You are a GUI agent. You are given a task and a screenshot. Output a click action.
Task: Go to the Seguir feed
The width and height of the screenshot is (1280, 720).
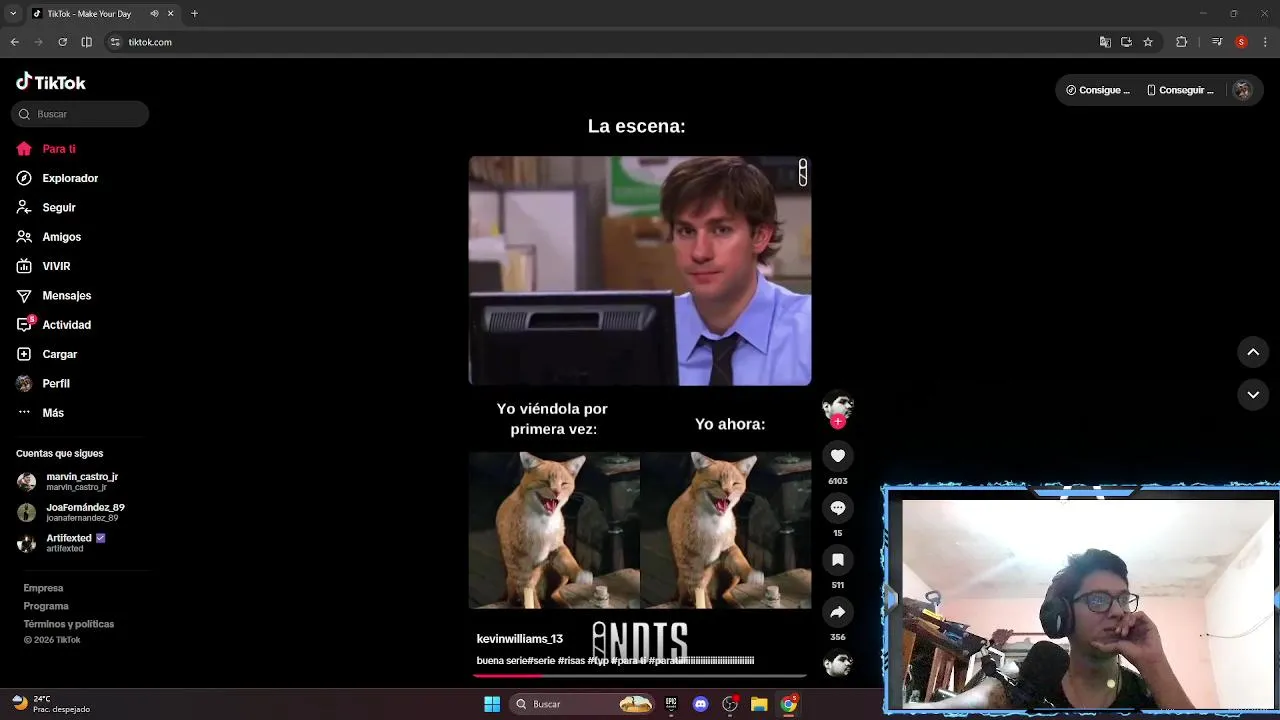[46, 207]
